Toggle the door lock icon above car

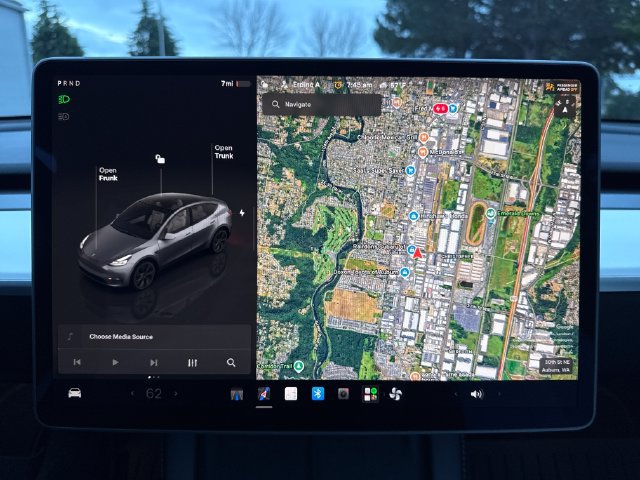[x=160, y=159]
